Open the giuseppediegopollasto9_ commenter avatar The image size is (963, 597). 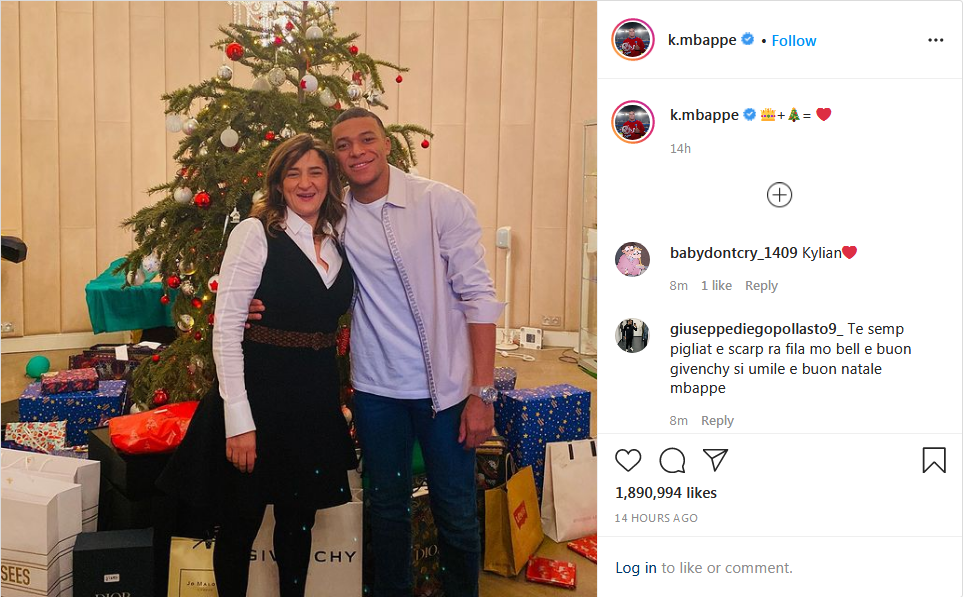tap(632, 335)
